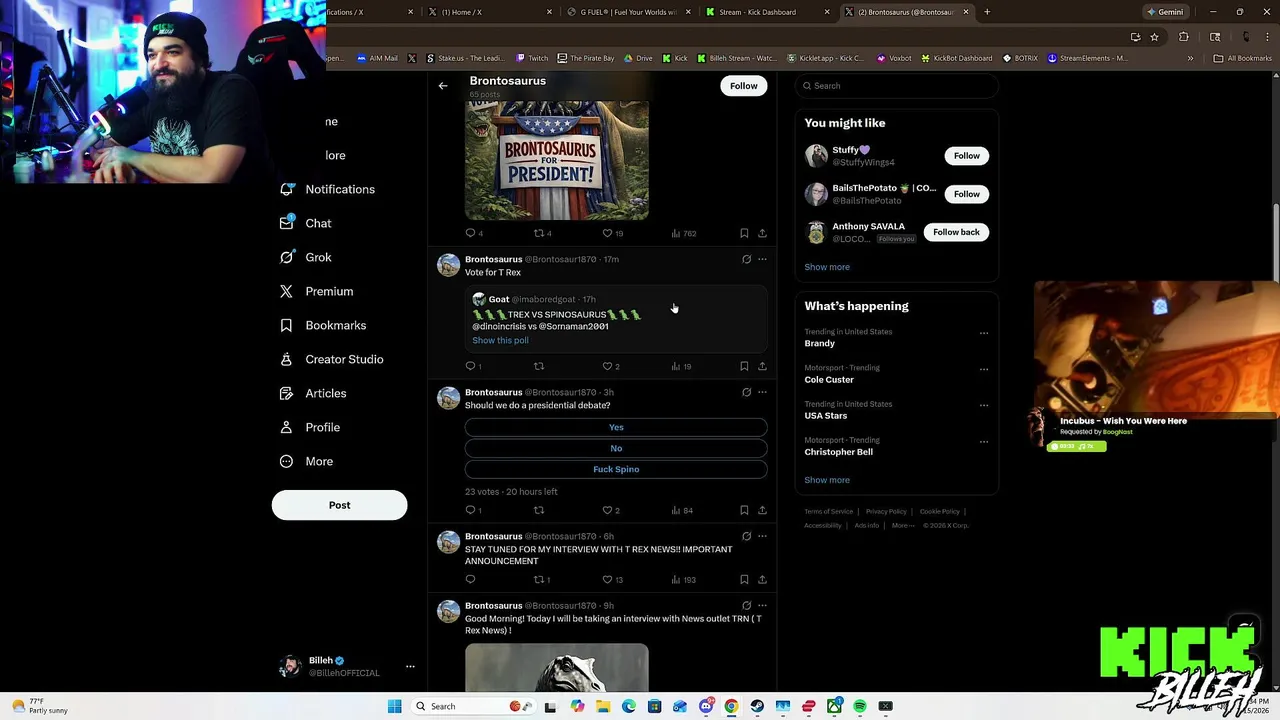Open more options on the Good Morning post

[762, 605]
